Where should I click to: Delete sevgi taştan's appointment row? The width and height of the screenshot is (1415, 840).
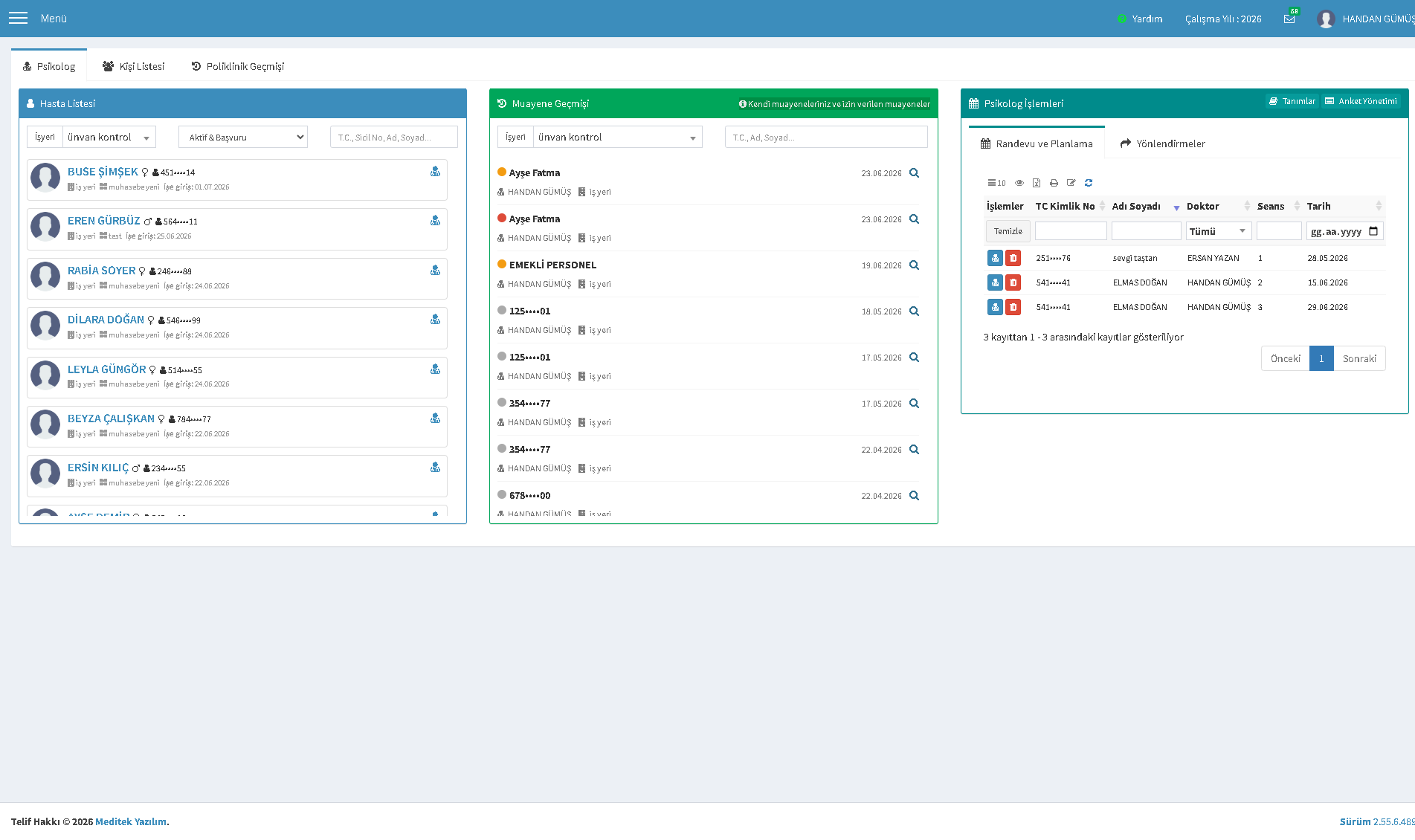coord(1013,258)
